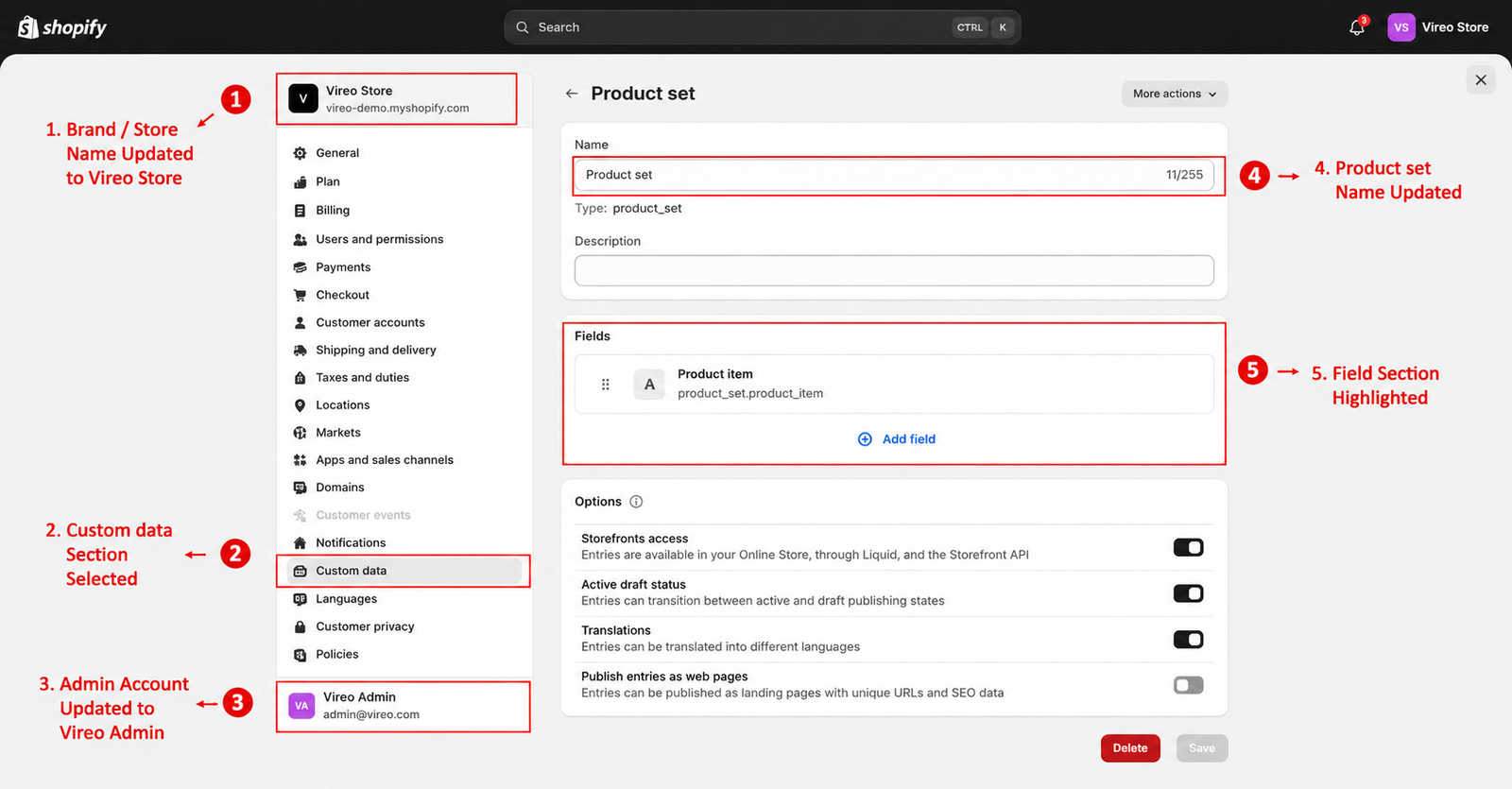Grab the drag handle on Product item field
The image size is (1512, 789).
click(606, 385)
